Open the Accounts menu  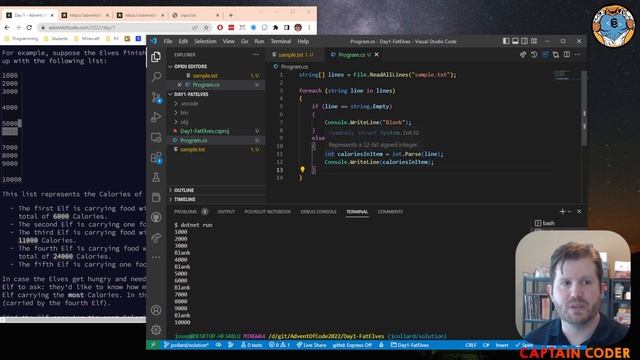coord(156,310)
